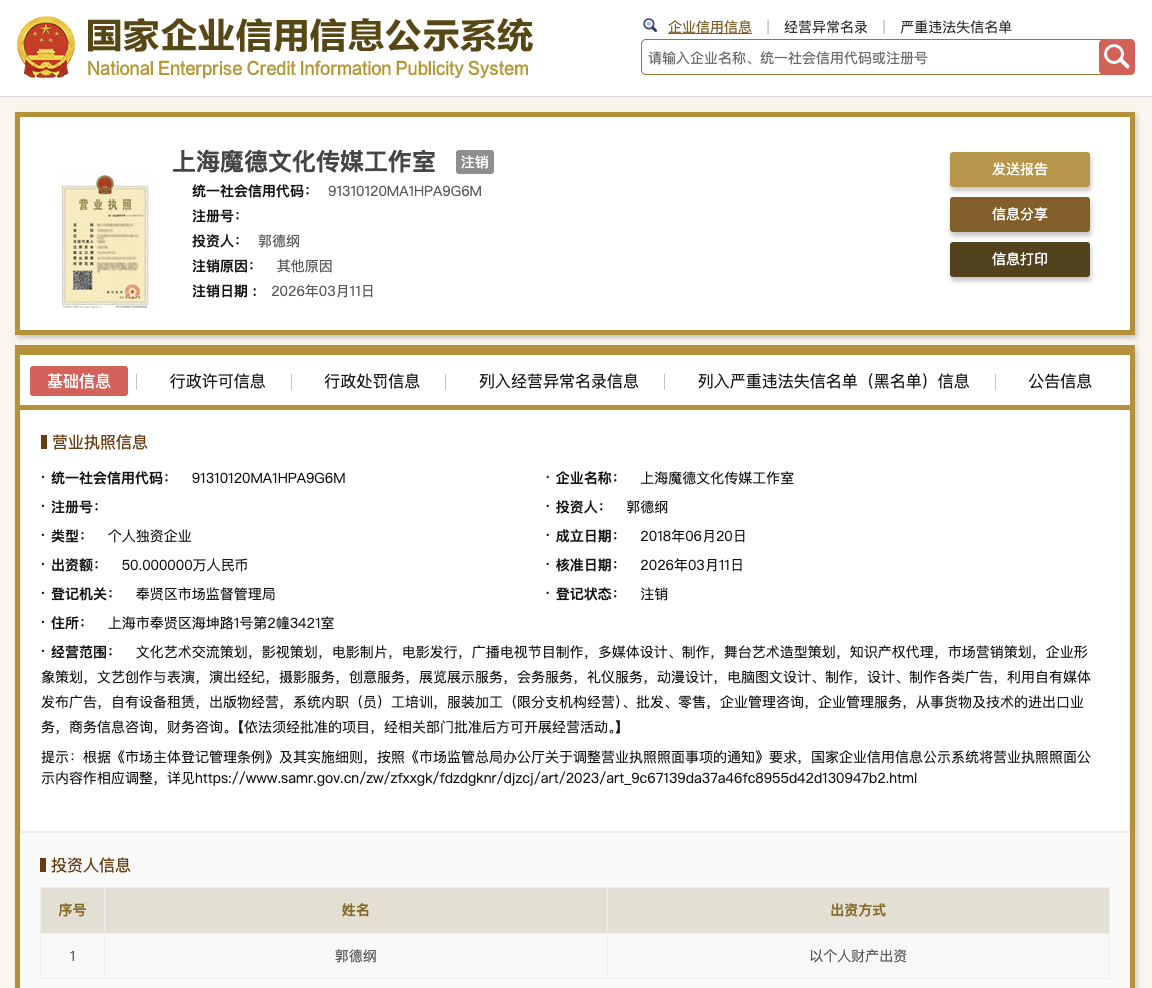Switch to the 公告信息 tab
The width and height of the screenshot is (1152, 988).
click(x=1059, y=381)
